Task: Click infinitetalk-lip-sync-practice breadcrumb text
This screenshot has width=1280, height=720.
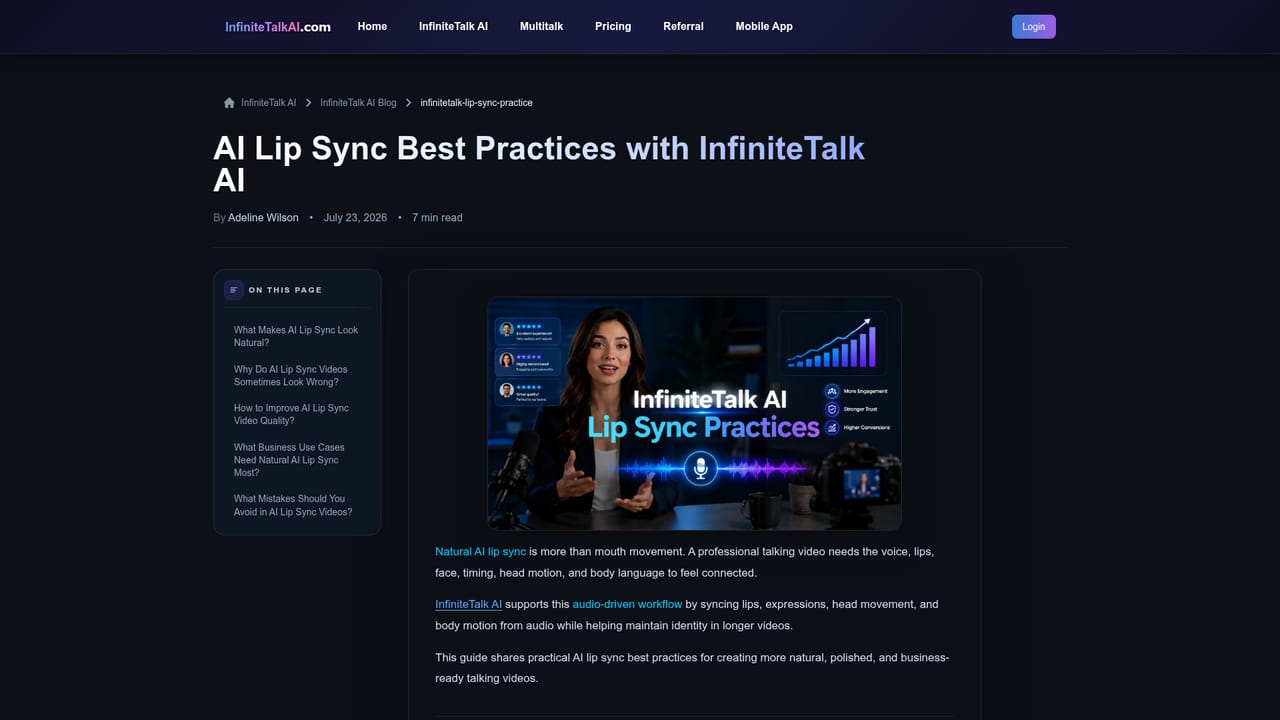Action: (x=476, y=103)
